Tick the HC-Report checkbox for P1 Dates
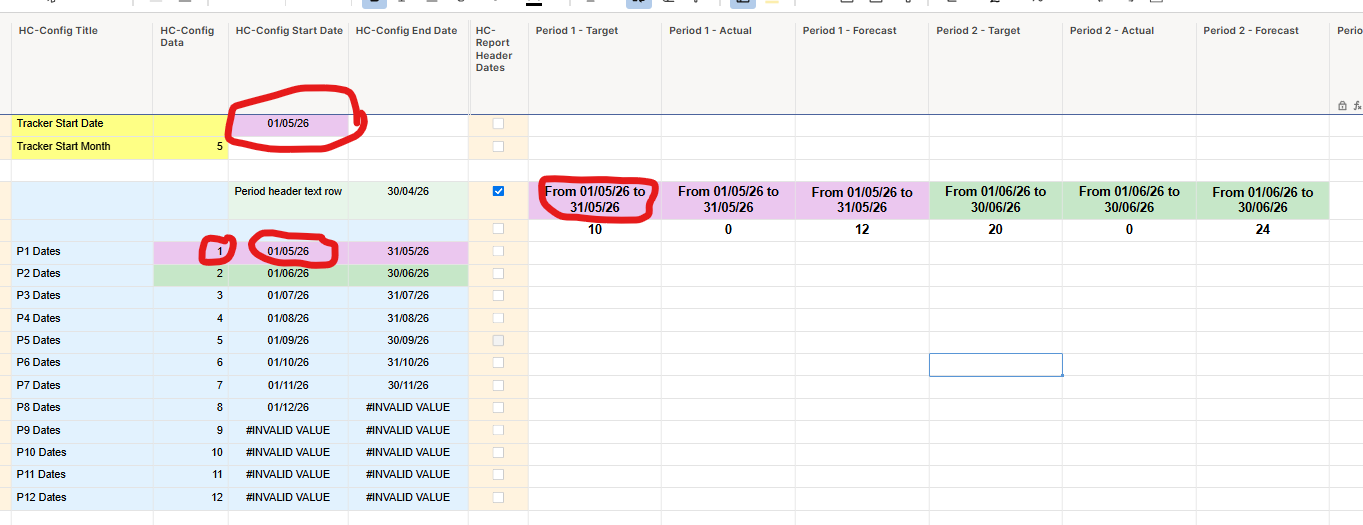Viewport: 1363px width, 525px height. pyautogui.click(x=498, y=251)
